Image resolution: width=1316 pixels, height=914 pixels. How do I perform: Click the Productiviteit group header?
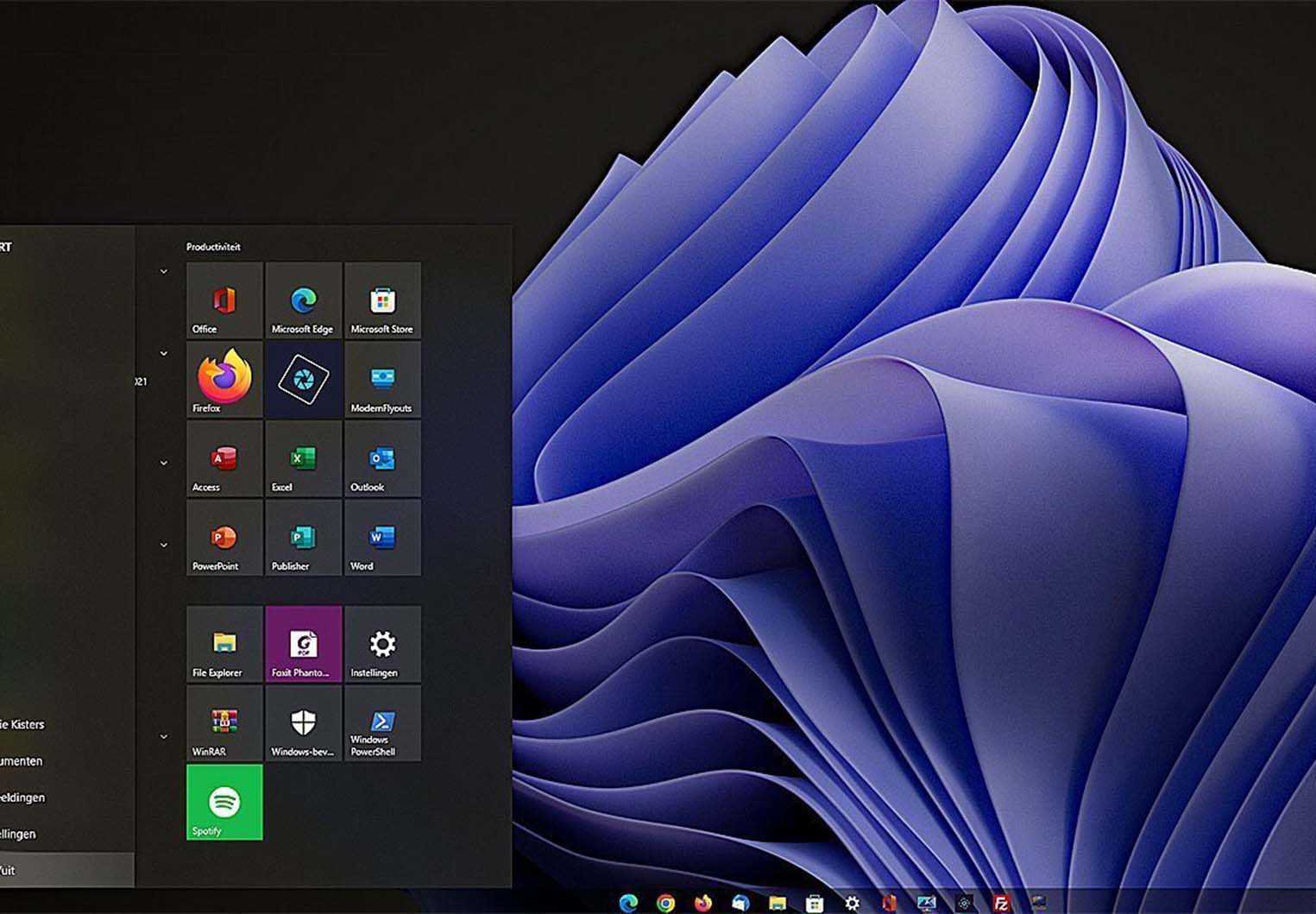pyautogui.click(x=213, y=247)
